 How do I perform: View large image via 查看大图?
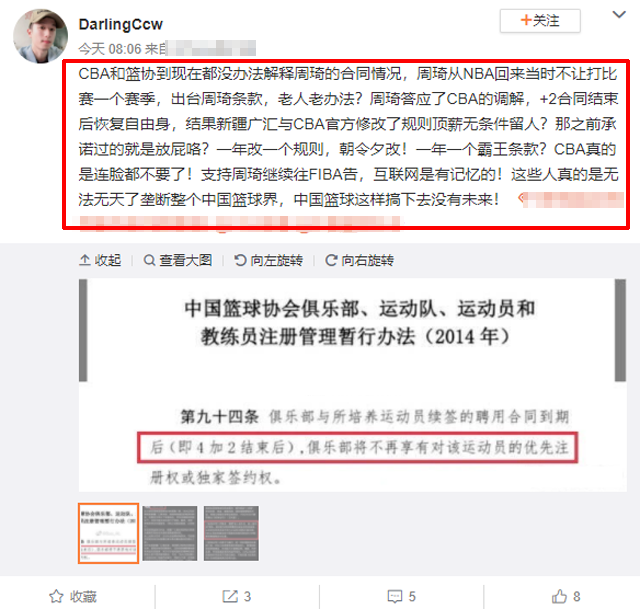pos(178,260)
